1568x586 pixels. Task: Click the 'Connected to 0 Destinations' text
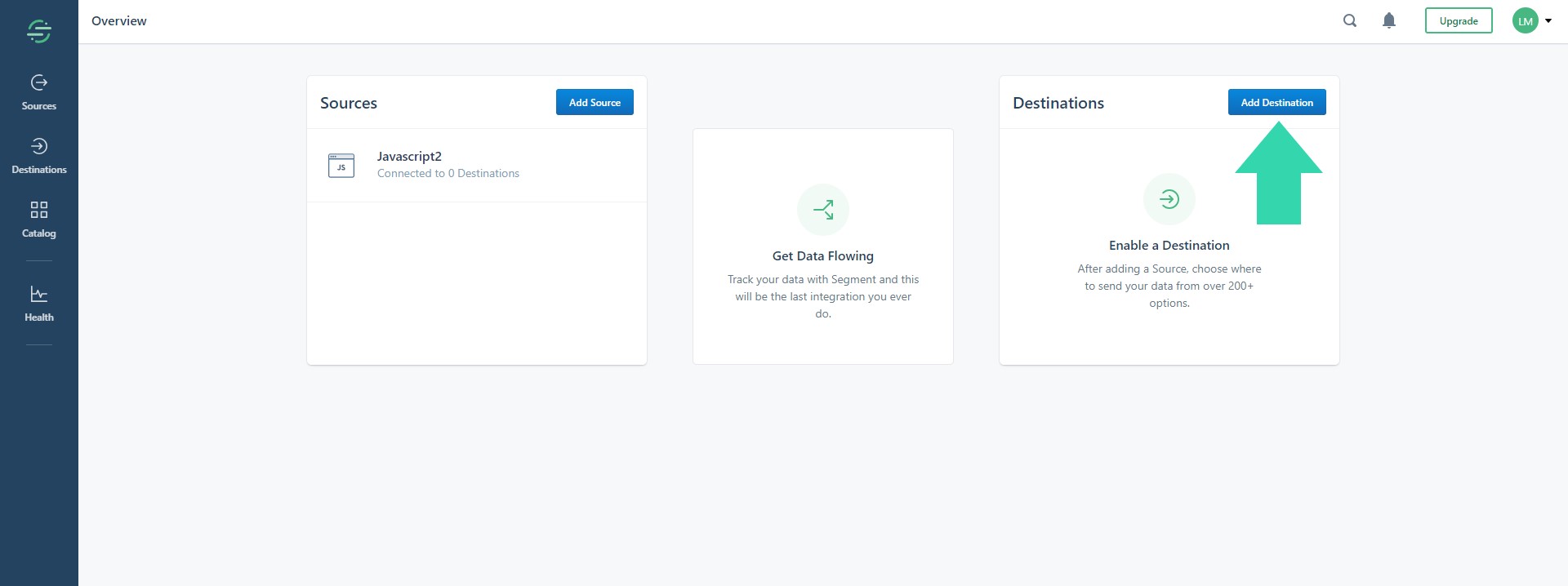448,174
